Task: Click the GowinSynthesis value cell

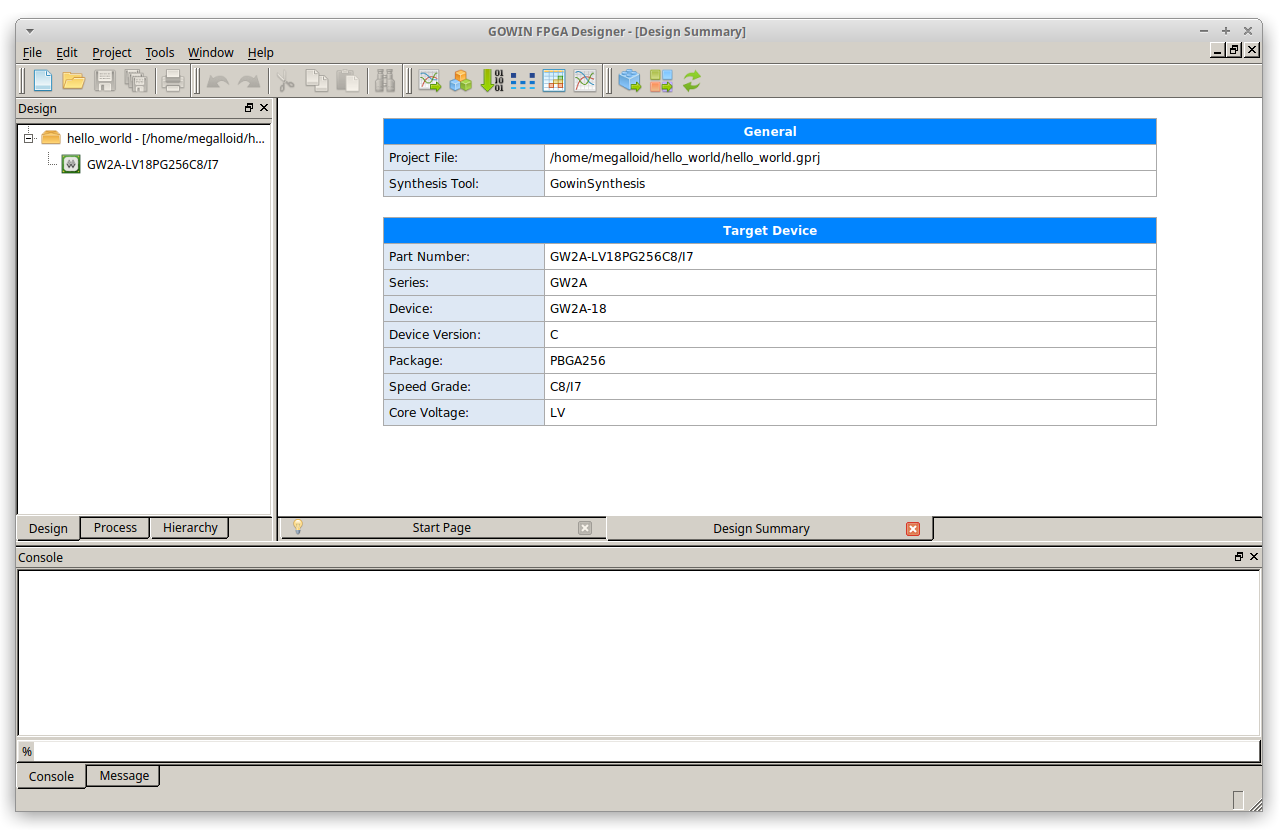Action: point(850,184)
